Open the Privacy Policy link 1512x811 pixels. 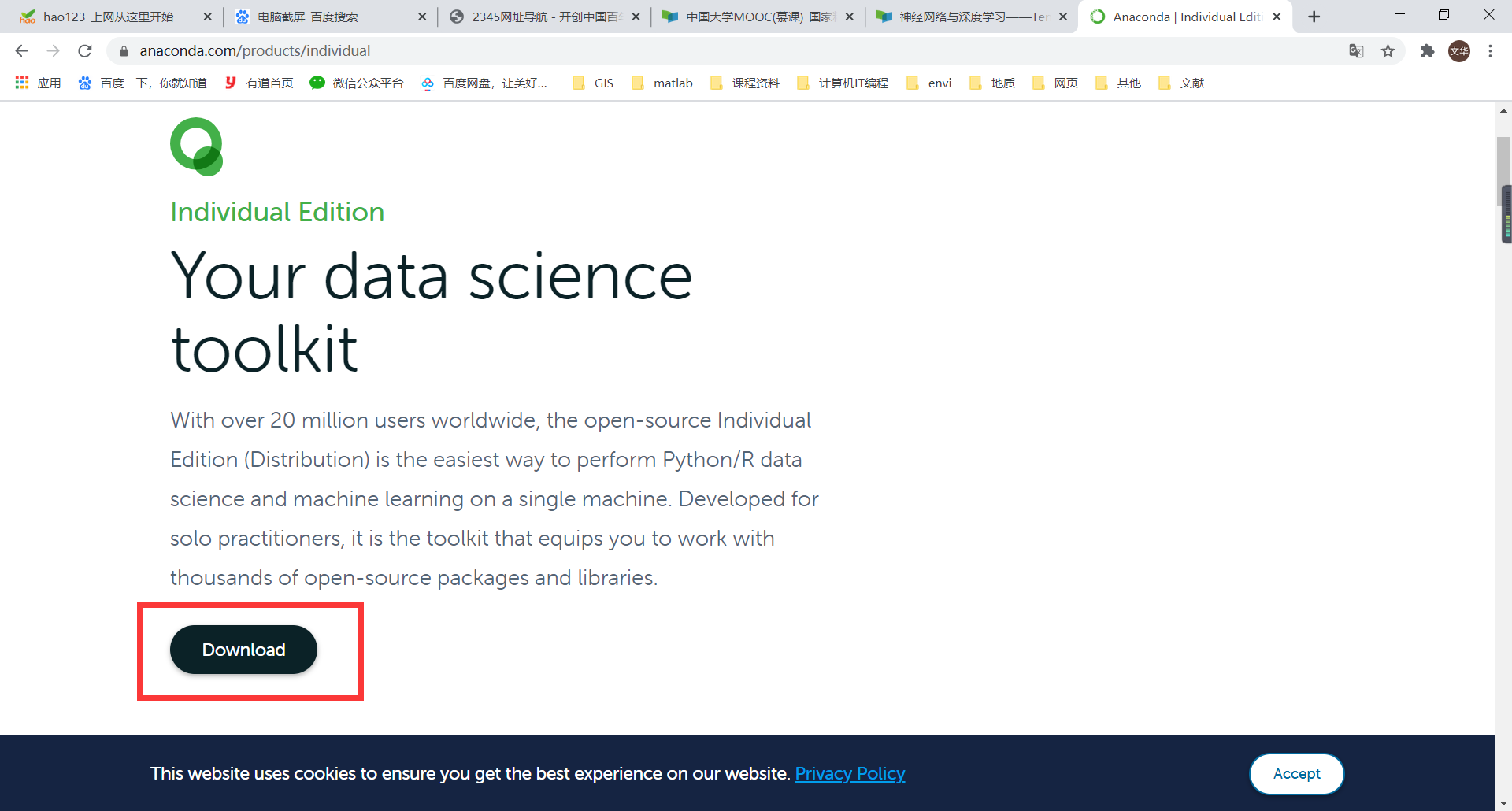tap(850, 773)
